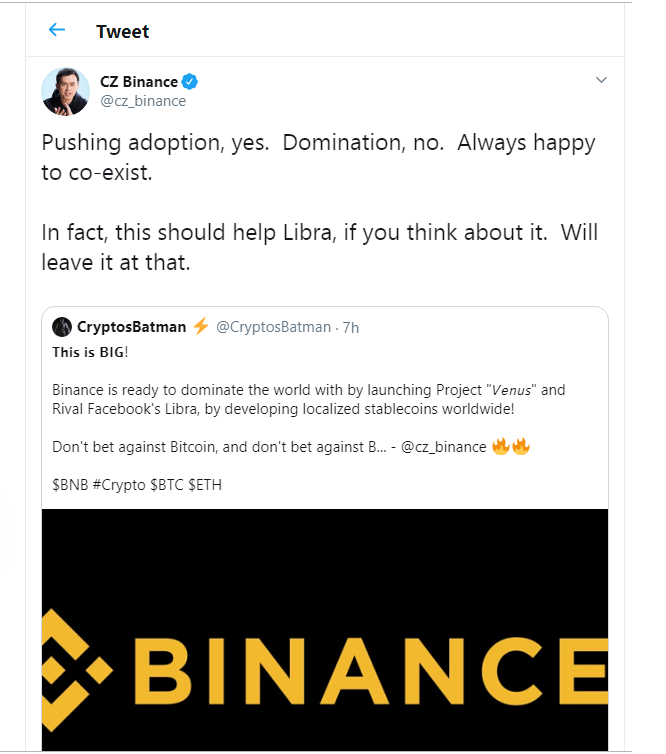The width and height of the screenshot is (666, 754).
Task: Click the blue verified badge
Action: (189, 82)
